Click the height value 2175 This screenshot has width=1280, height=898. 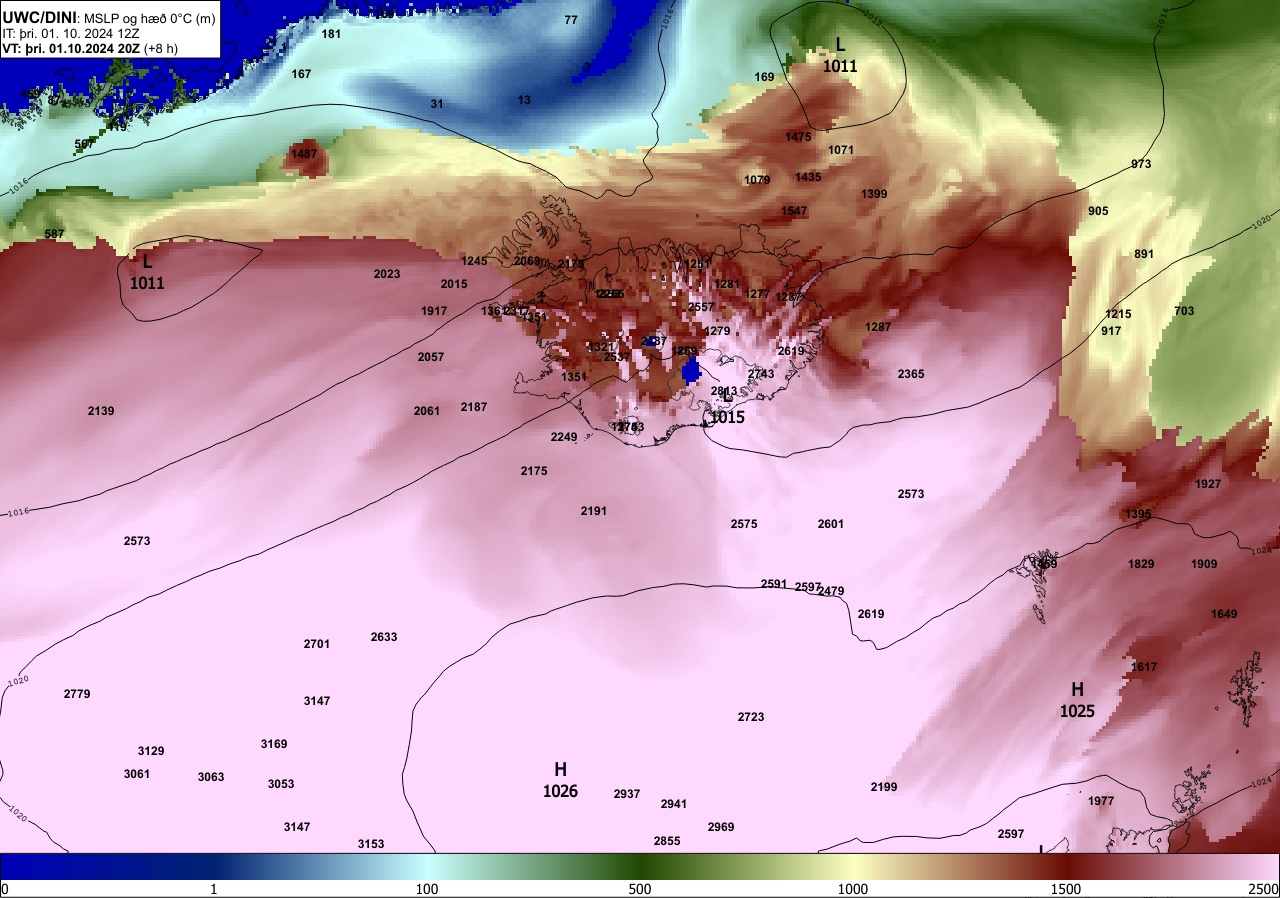534,471
